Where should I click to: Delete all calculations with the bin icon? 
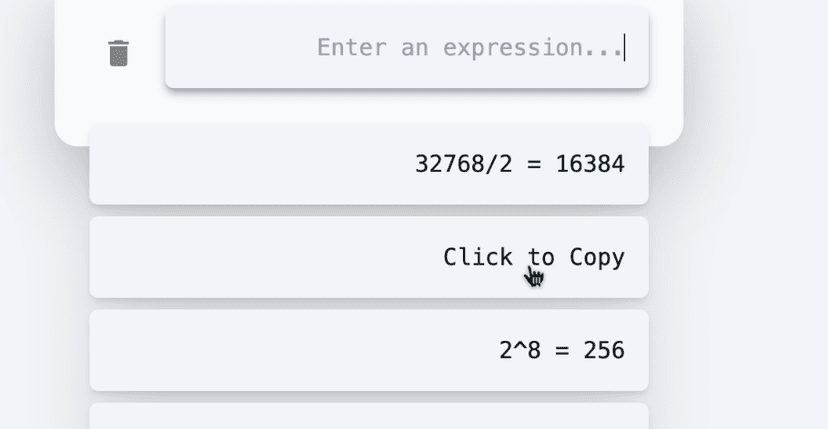(x=118, y=53)
